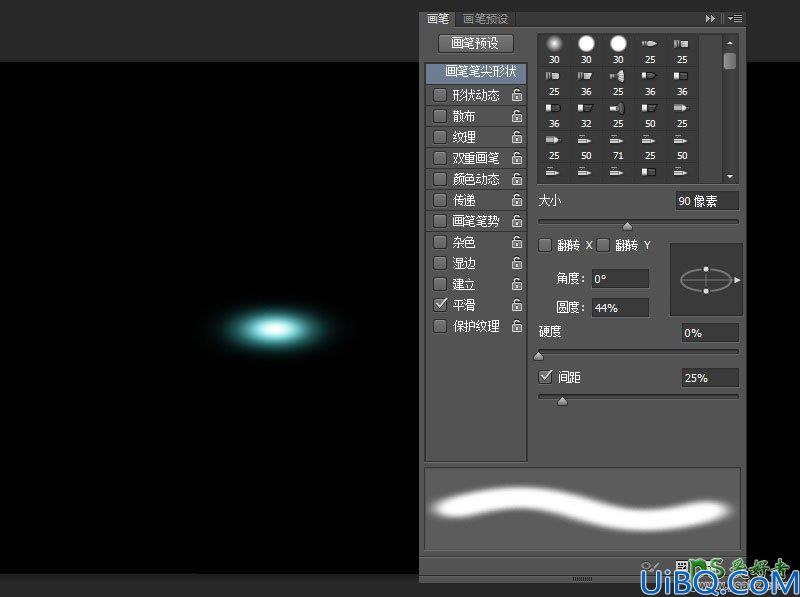Enable the 杂色 checkbox

click(440, 242)
